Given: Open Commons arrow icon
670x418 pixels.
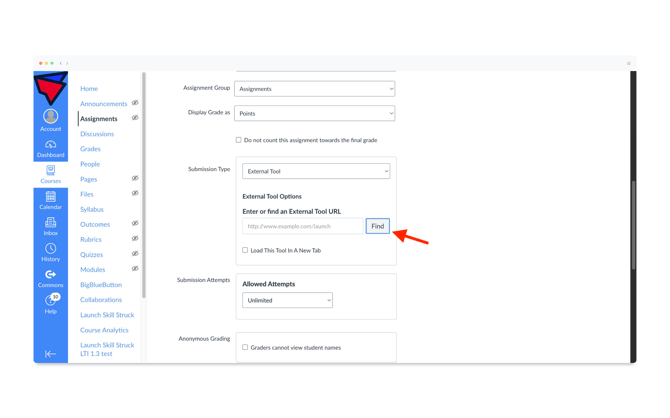Looking at the screenshot, I should pyautogui.click(x=50, y=274).
